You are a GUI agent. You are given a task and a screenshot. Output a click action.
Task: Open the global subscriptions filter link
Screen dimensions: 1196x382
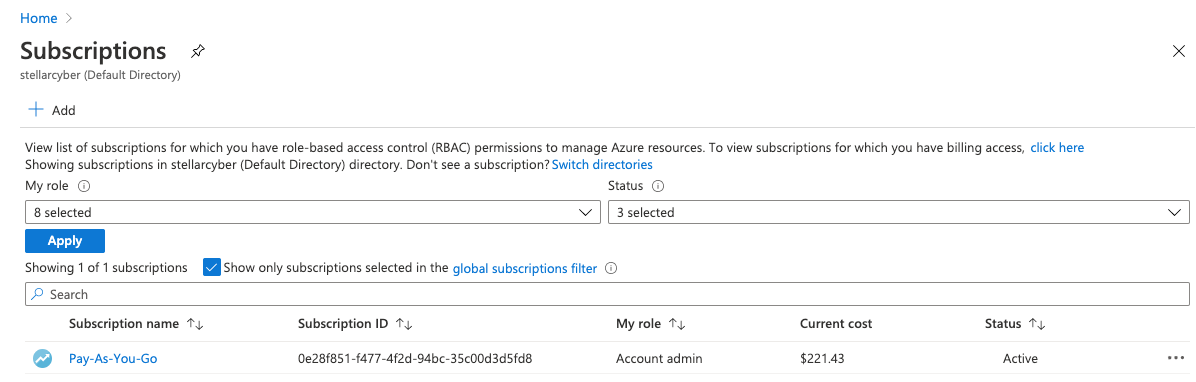pos(525,268)
